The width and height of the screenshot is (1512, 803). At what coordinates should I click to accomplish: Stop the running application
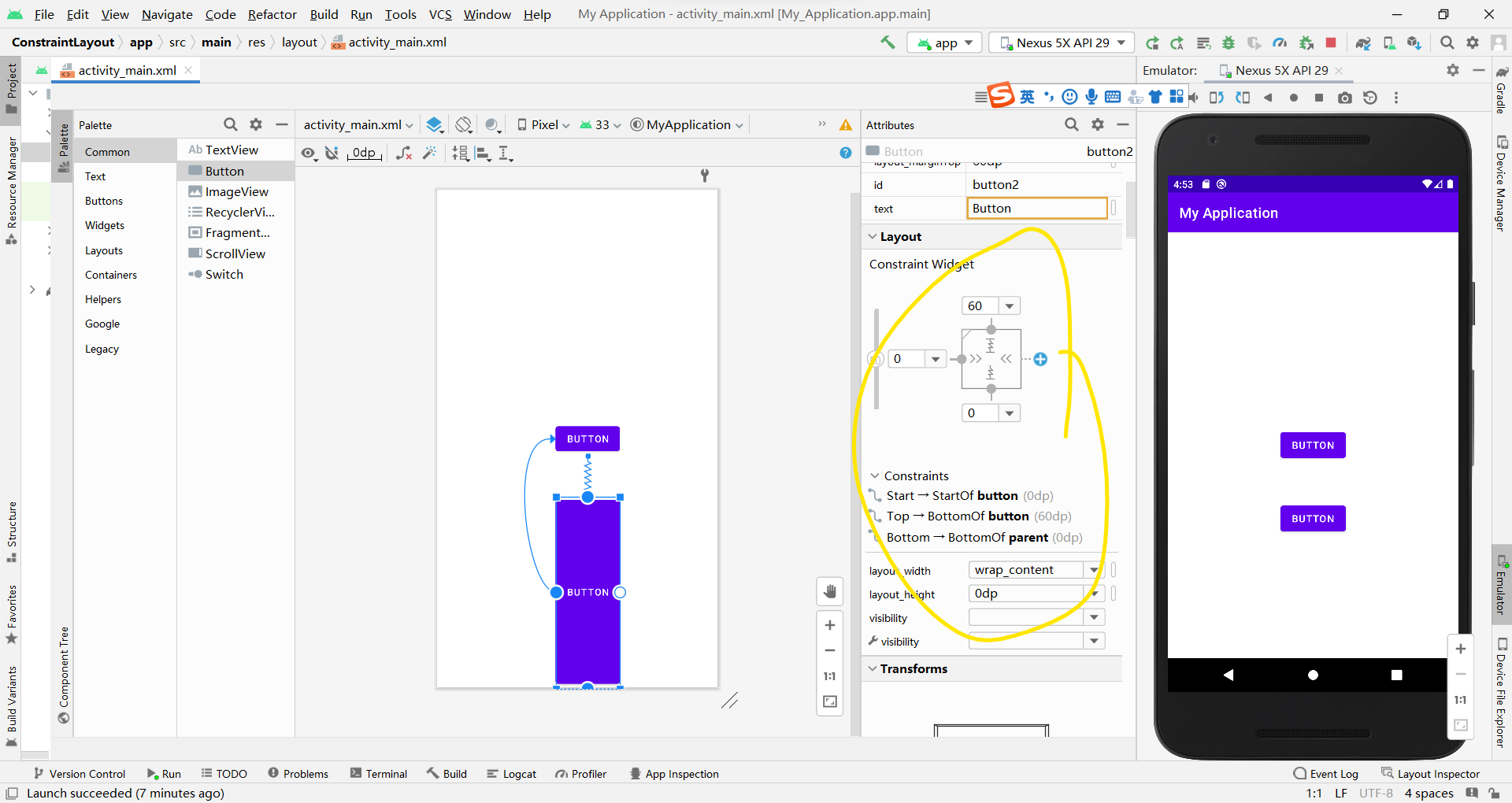pos(1331,43)
